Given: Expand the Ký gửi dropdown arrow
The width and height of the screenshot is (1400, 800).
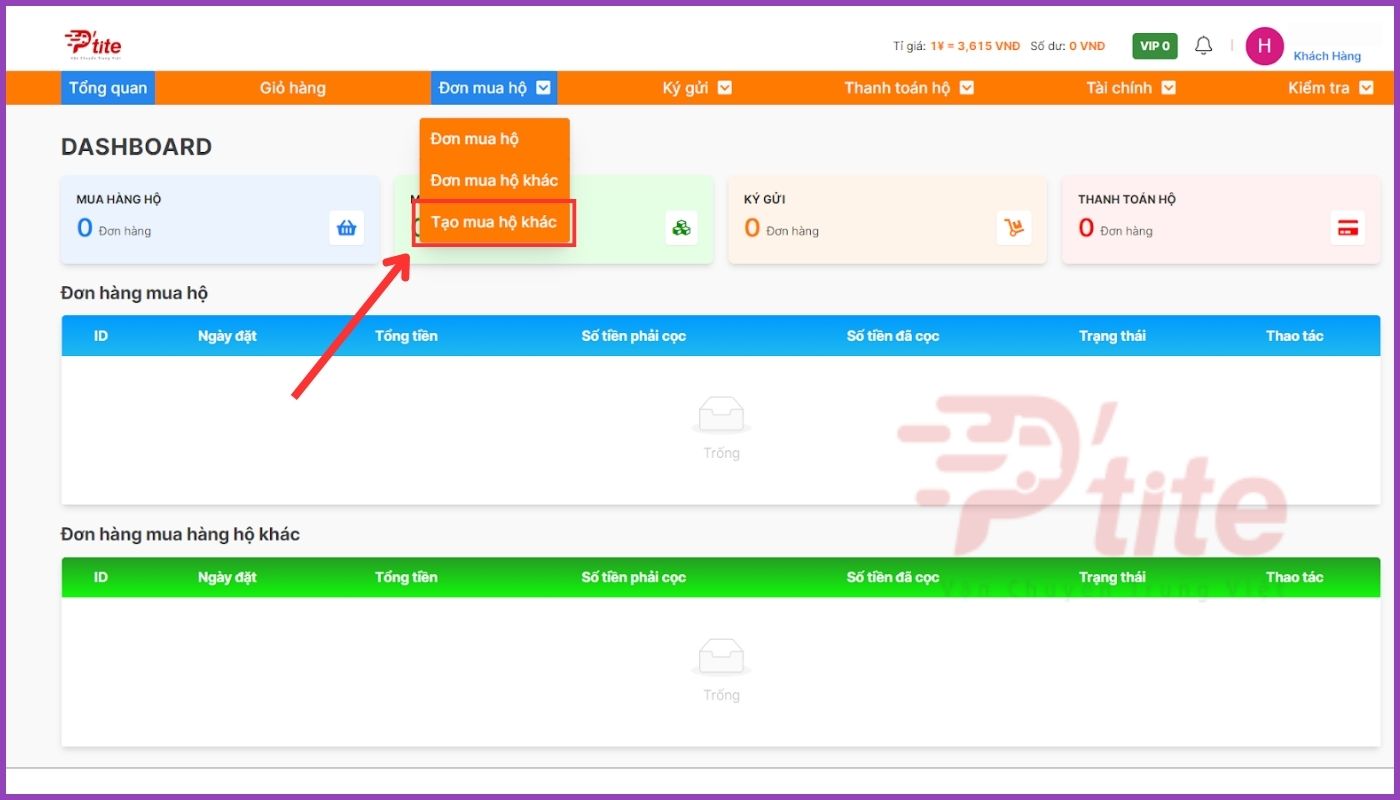Looking at the screenshot, I should (725, 88).
